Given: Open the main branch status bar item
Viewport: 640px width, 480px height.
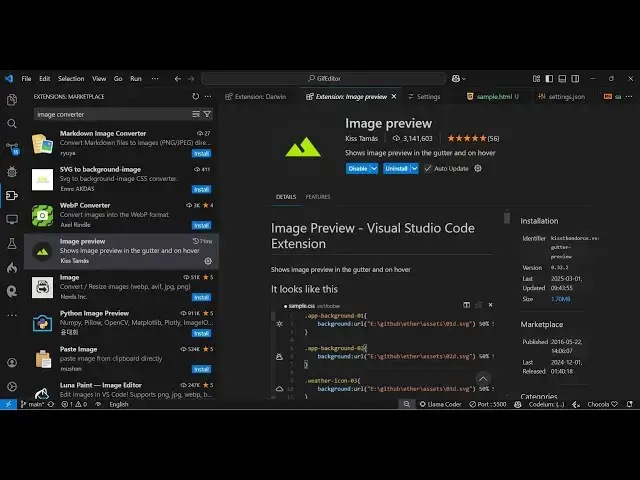Looking at the screenshot, I should (x=32, y=404).
